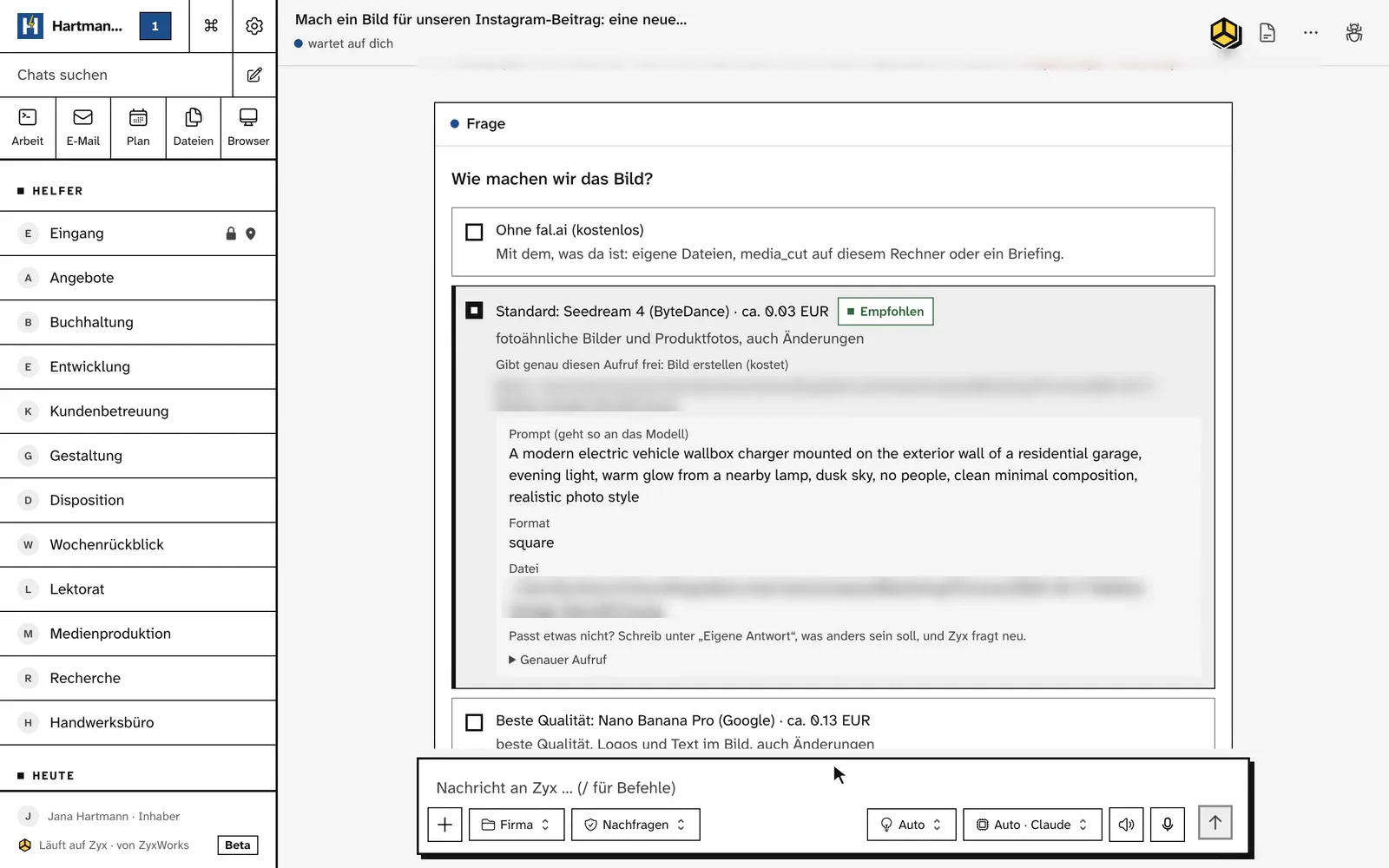Check the Nano Banana Pro option
The image size is (1389, 868).
point(474,722)
